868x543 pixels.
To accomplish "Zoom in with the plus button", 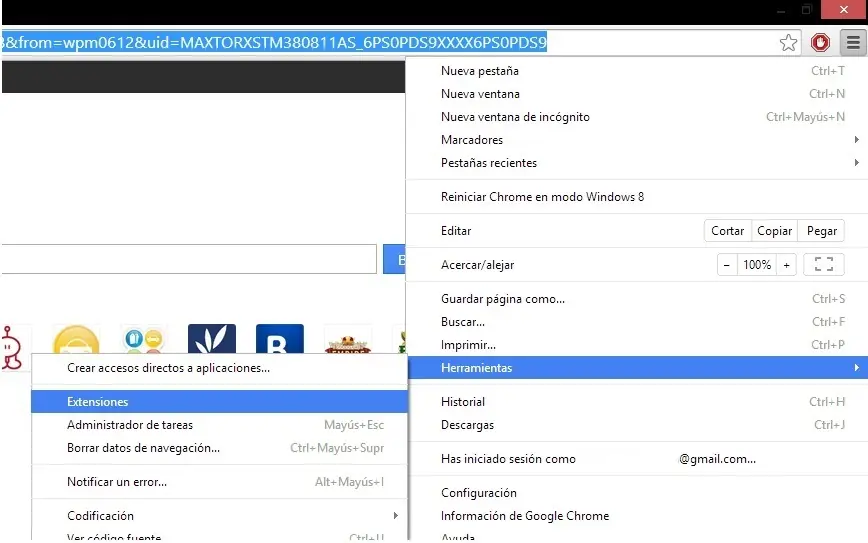I will pos(786,265).
